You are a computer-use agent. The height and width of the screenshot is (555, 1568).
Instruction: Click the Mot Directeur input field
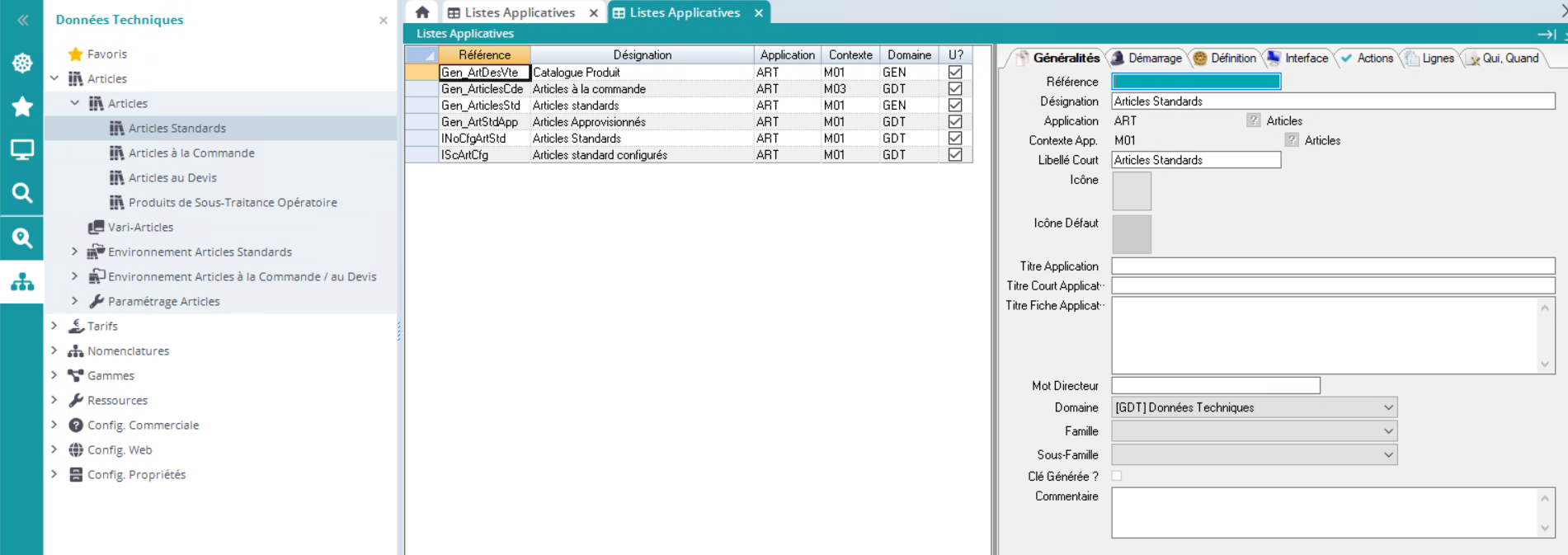click(x=1215, y=386)
